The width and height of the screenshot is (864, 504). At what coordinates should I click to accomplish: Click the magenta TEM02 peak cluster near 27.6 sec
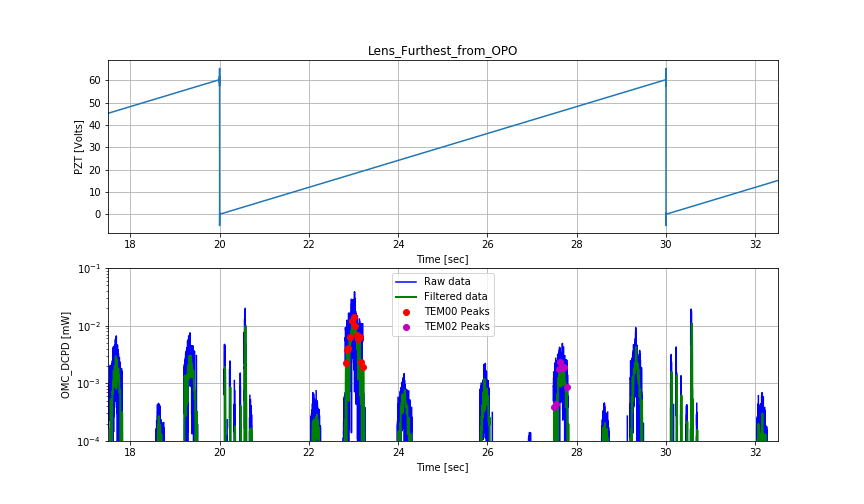561,383
